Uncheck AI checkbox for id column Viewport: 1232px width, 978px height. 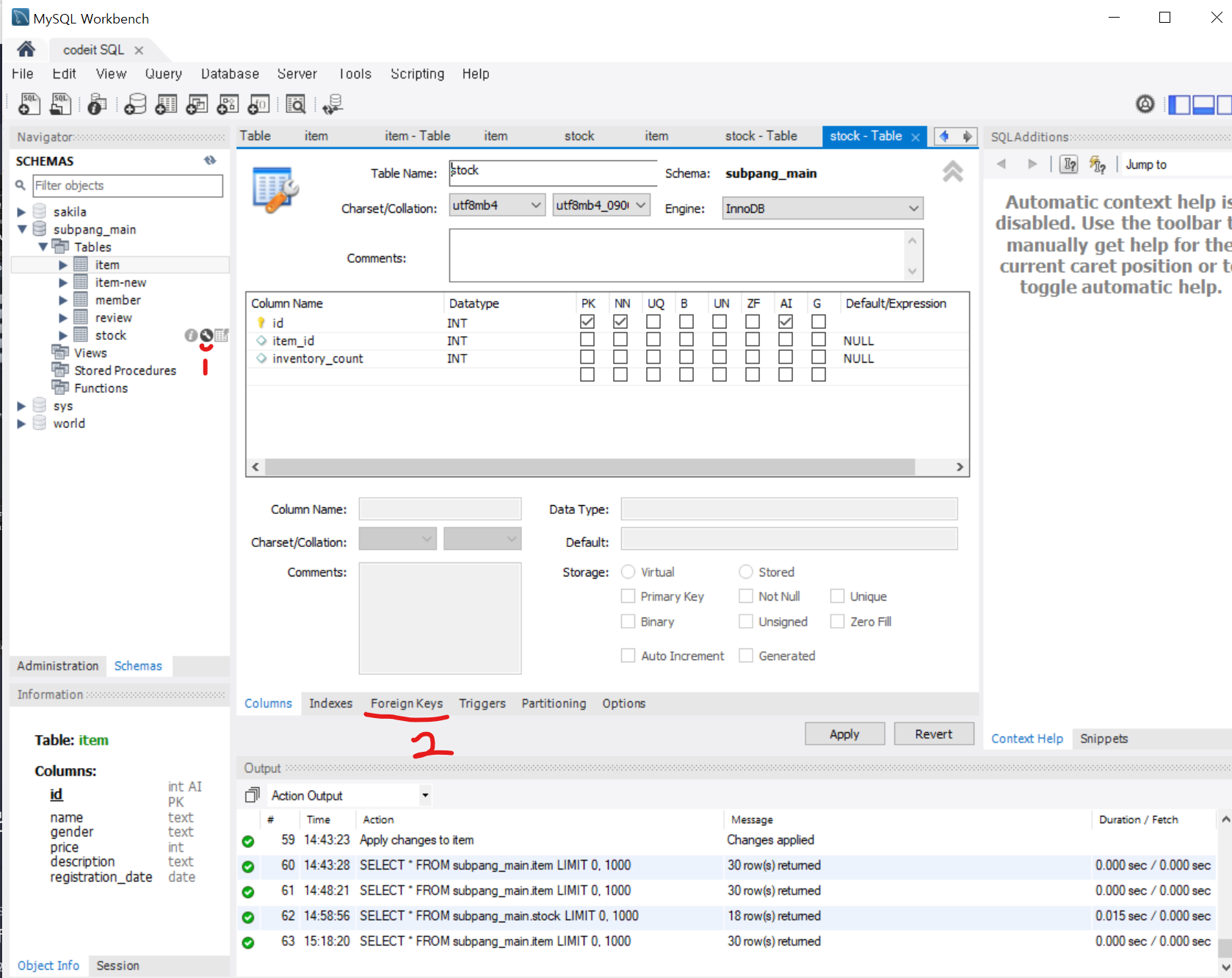[786, 322]
